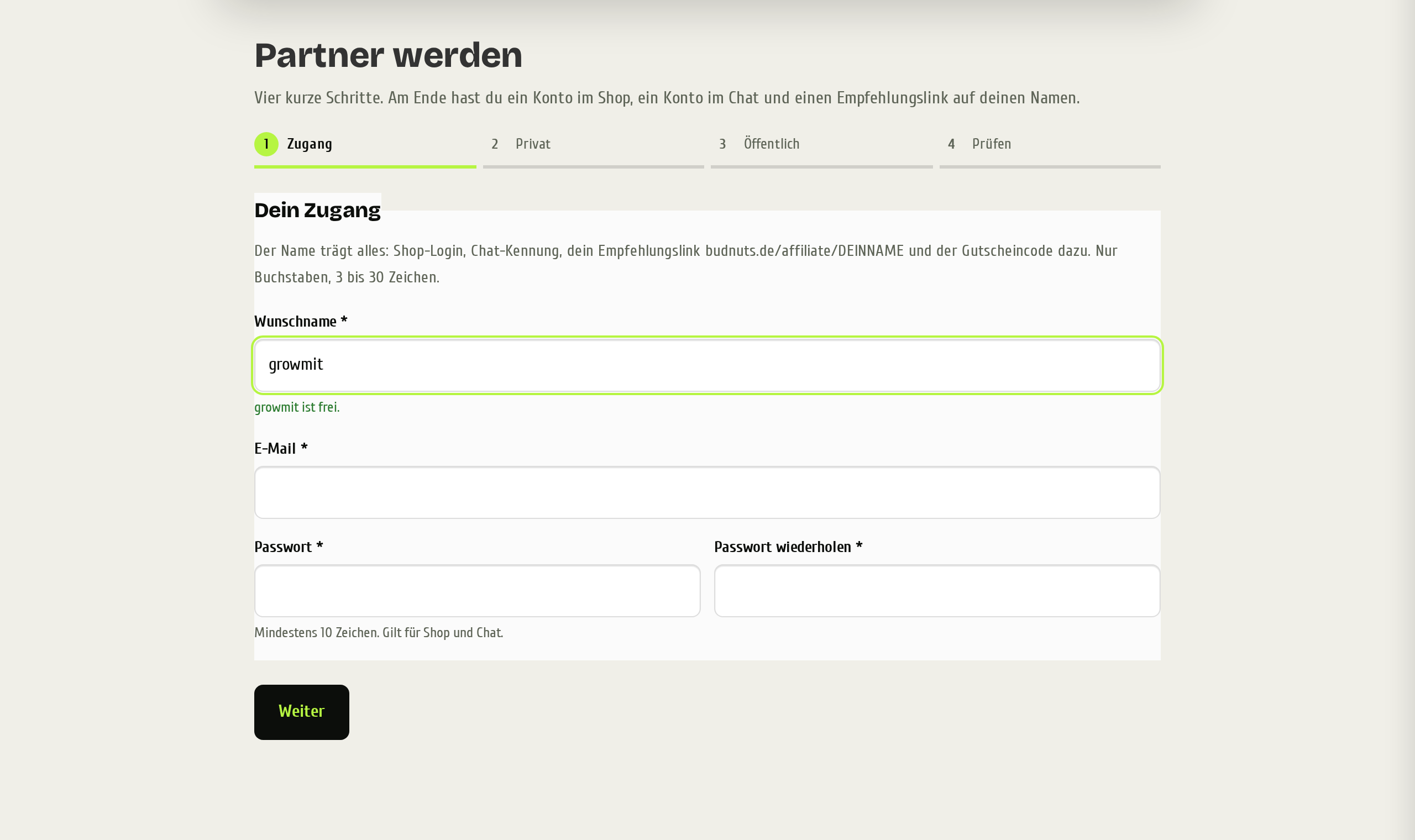Open step 1 Zugang tab
The height and width of the screenshot is (840, 1415).
pos(365,149)
